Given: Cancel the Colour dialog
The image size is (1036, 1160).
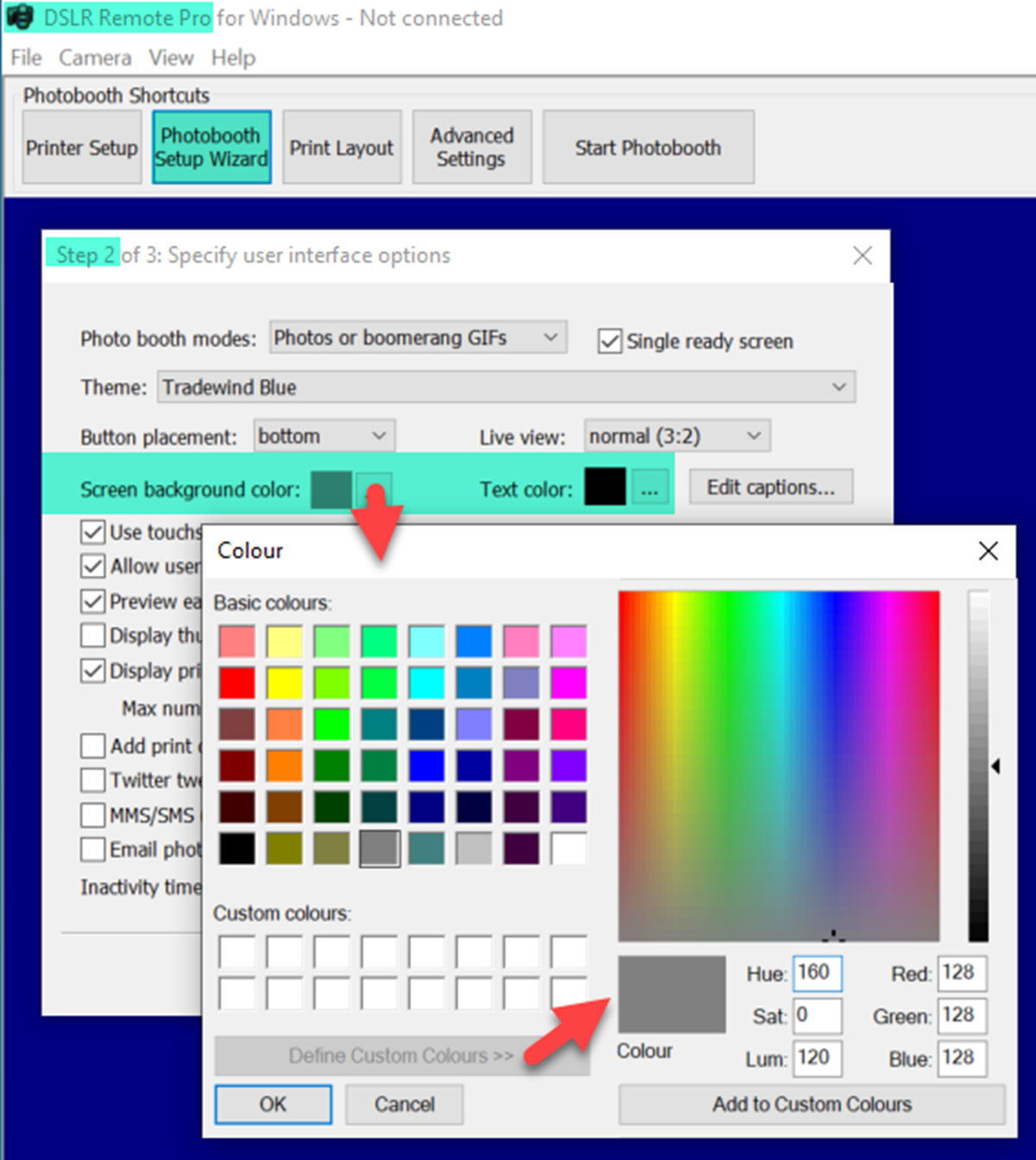Looking at the screenshot, I should (x=404, y=1104).
